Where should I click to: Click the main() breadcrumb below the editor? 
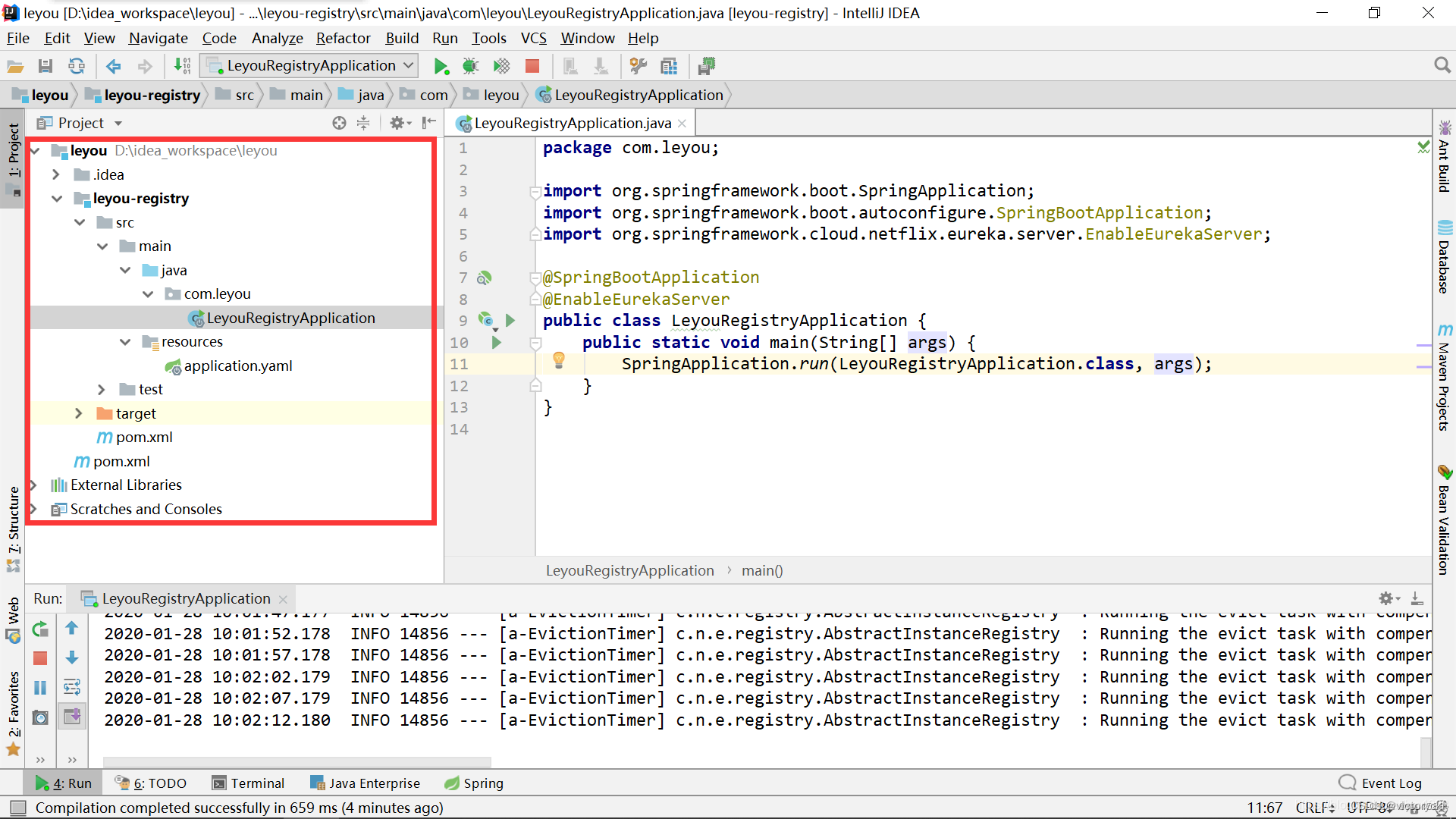[x=761, y=570]
